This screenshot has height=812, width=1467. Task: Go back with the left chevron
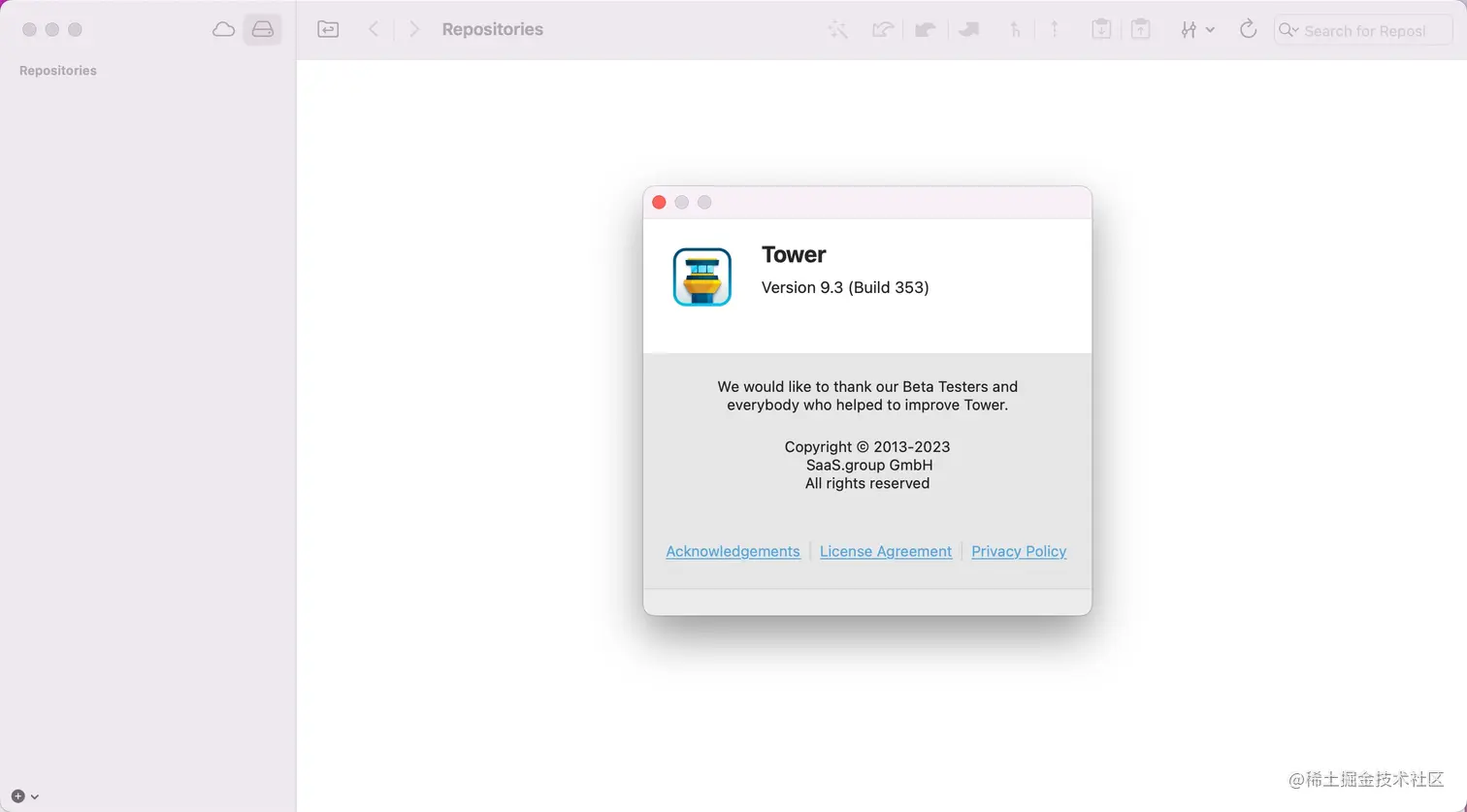(x=374, y=29)
